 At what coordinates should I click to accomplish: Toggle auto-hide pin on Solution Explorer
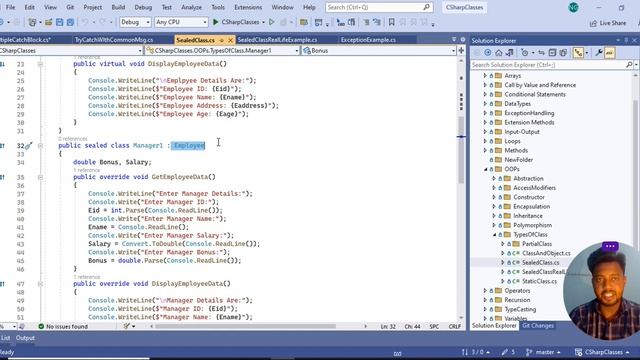(x=626, y=40)
